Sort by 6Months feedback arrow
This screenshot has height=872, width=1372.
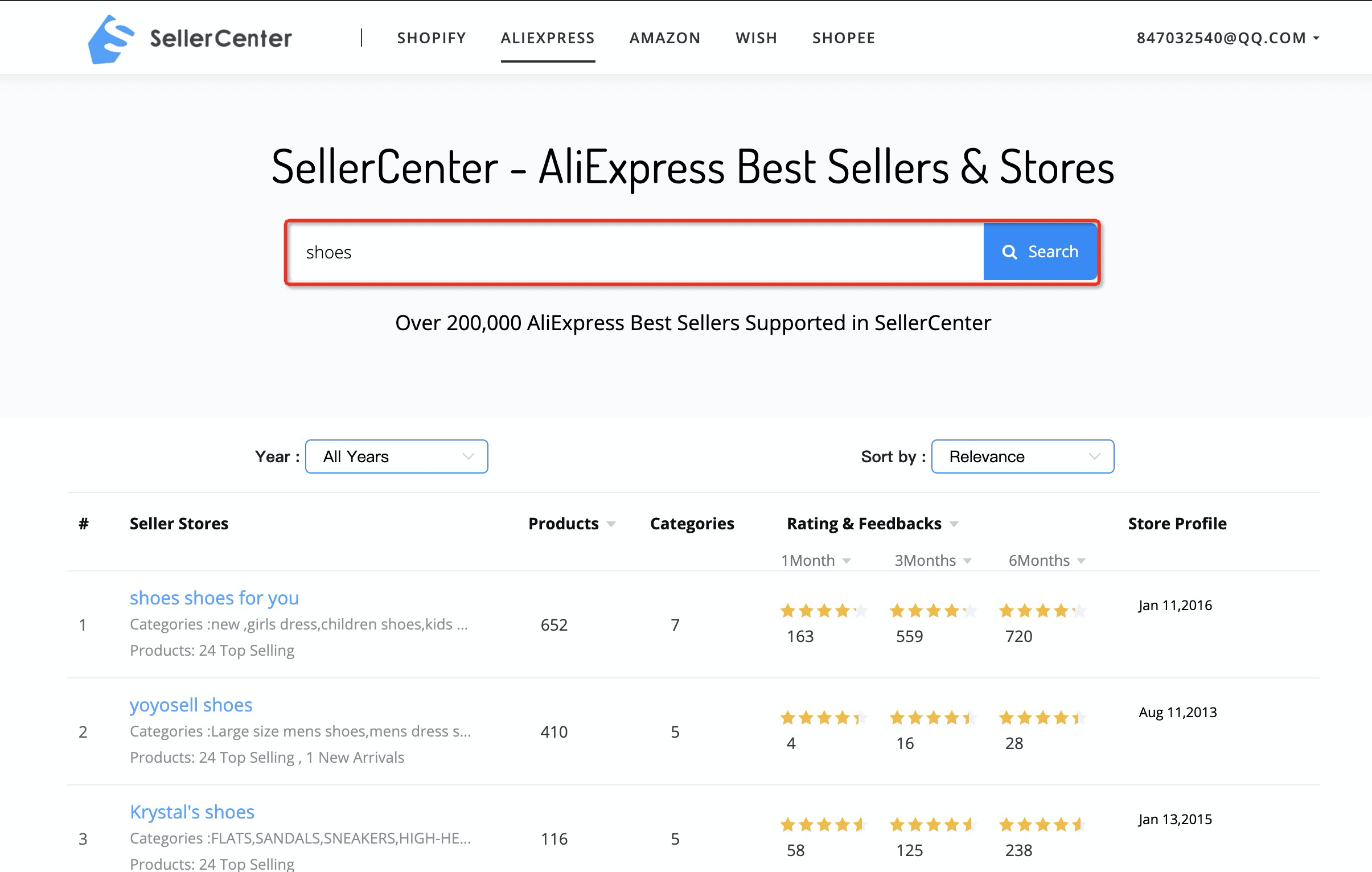pos(1081,562)
